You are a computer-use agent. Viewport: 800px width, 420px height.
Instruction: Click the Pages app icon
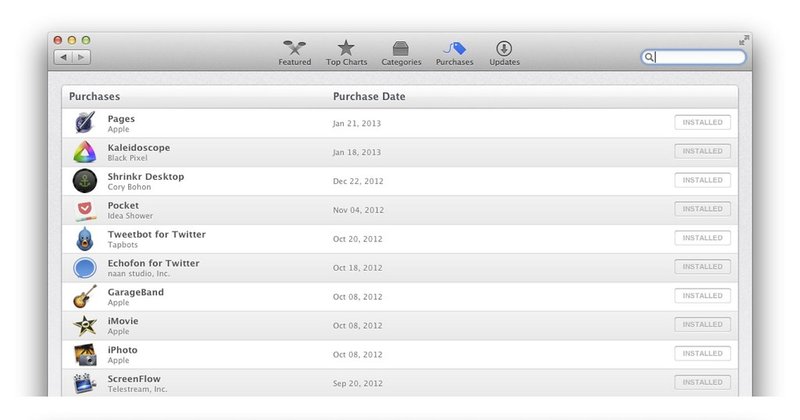[x=85, y=123]
